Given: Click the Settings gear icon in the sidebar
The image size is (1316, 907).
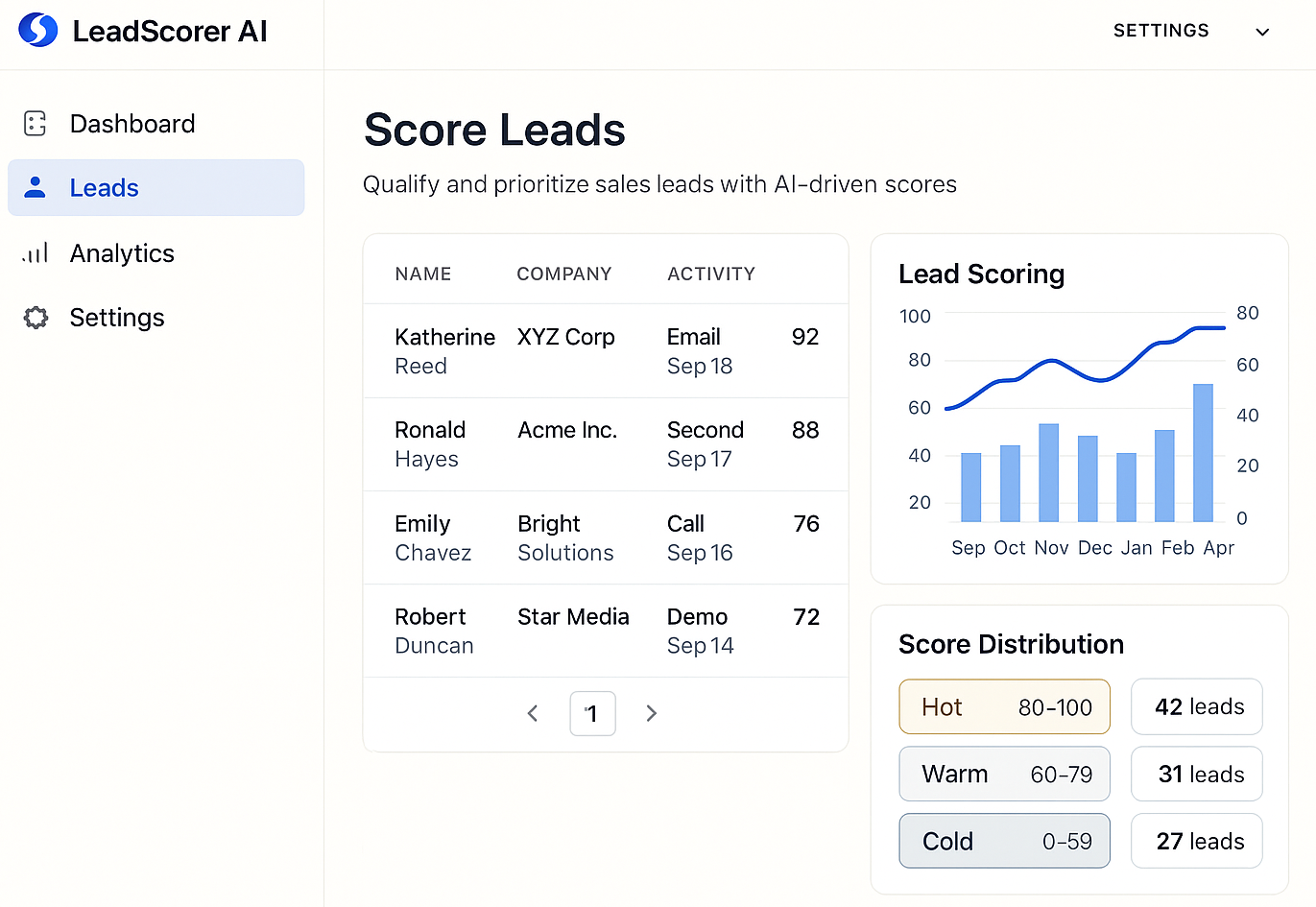Looking at the screenshot, I should pos(35,317).
